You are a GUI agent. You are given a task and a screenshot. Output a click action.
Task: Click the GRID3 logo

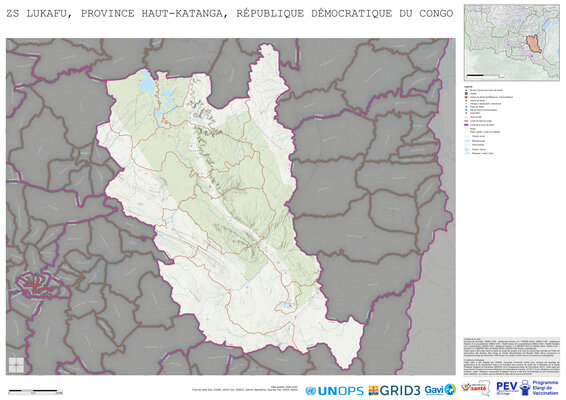pos(394,390)
